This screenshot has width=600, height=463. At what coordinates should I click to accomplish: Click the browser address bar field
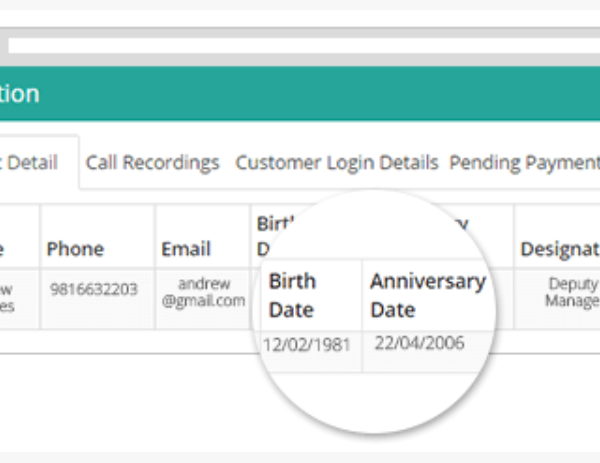pyautogui.click(x=304, y=46)
